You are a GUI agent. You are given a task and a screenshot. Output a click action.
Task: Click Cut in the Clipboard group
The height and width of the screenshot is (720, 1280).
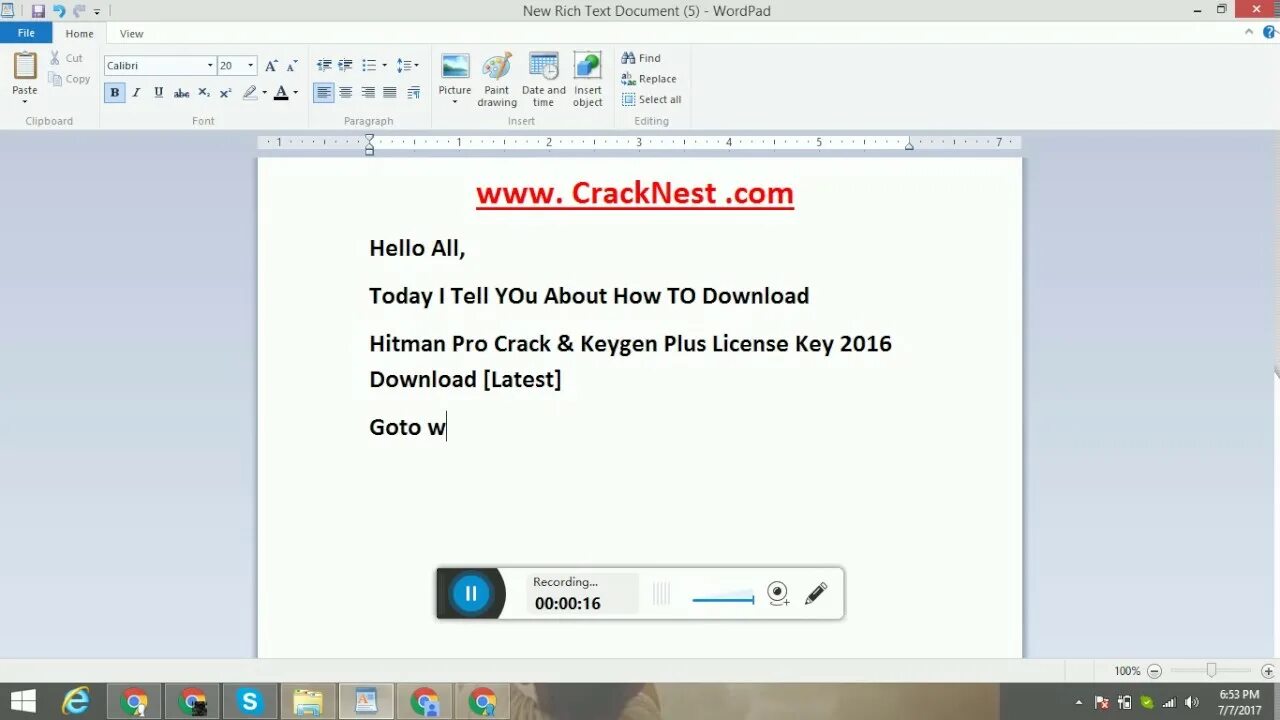point(67,58)
